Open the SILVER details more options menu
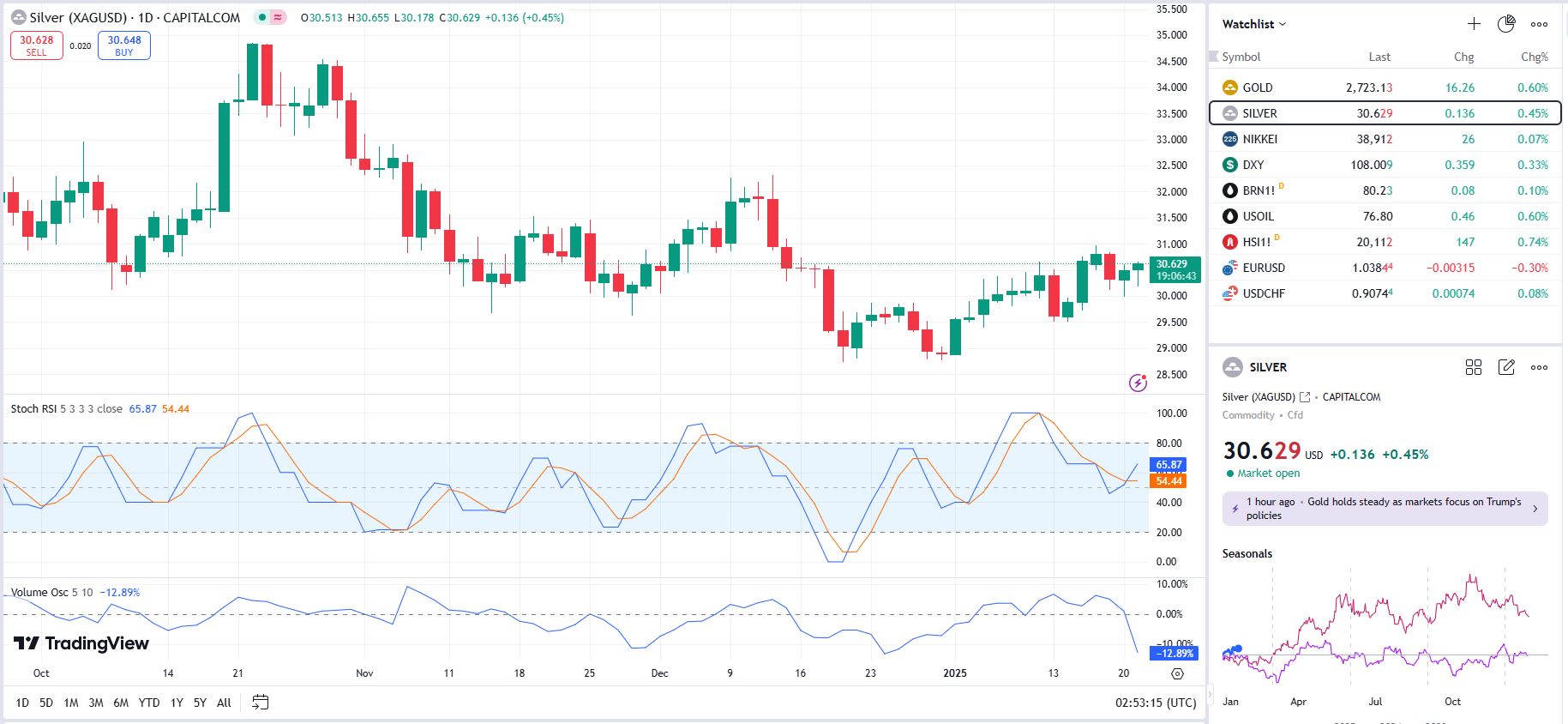Image resolution: width=1568 pixels, height=724 pixels. click(x=1540, y=367)
